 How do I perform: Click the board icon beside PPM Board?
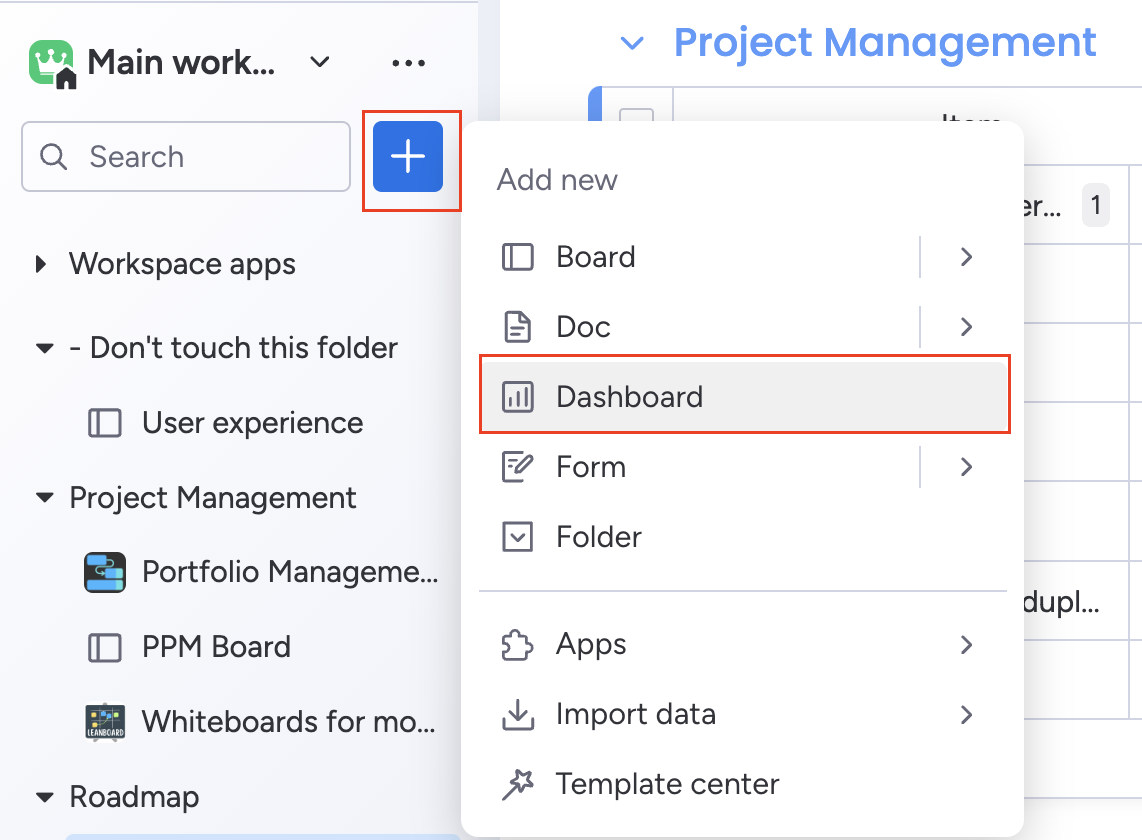click(x=104, y=647)
